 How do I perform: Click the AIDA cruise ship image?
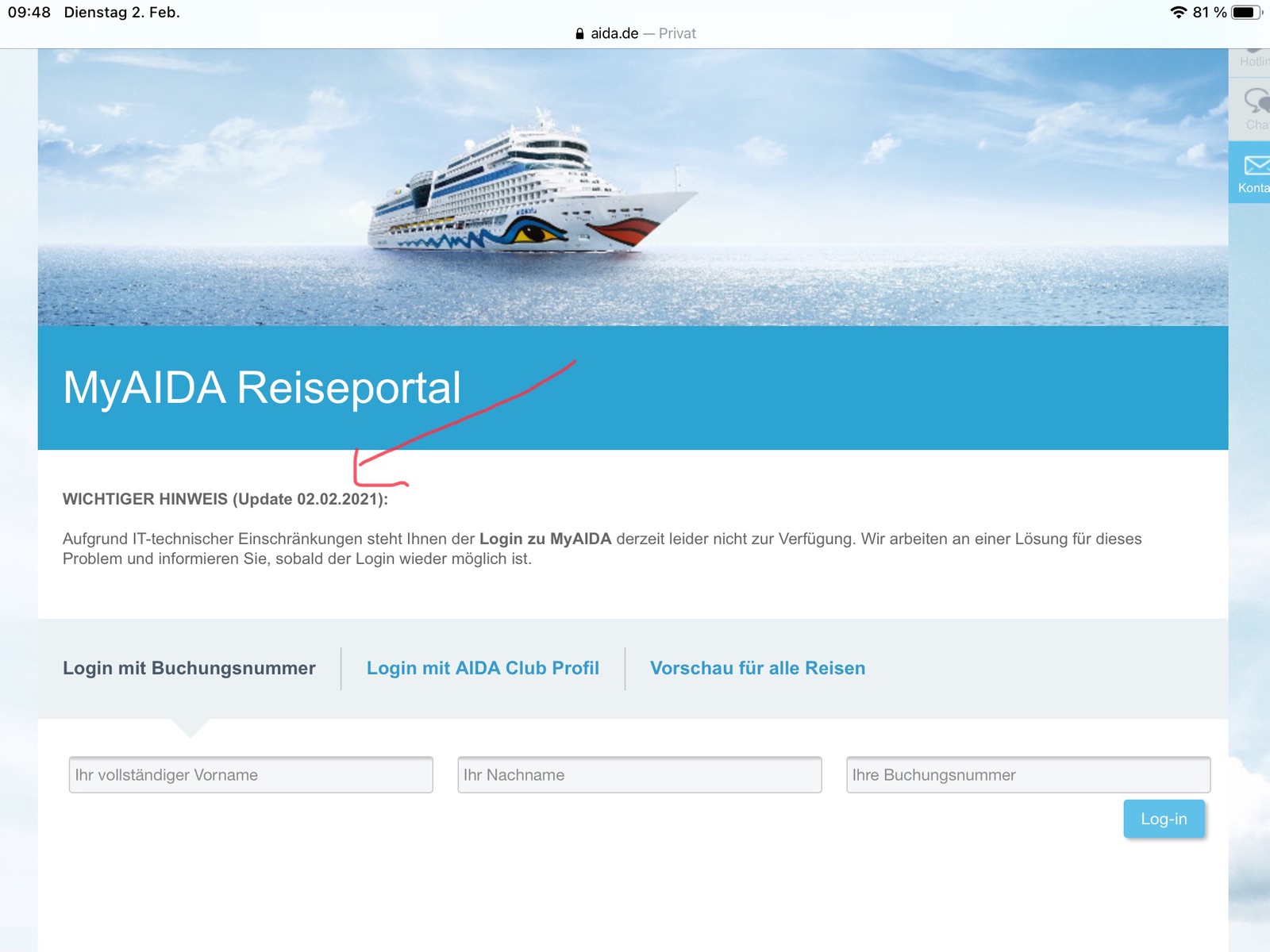coord(532,188)
